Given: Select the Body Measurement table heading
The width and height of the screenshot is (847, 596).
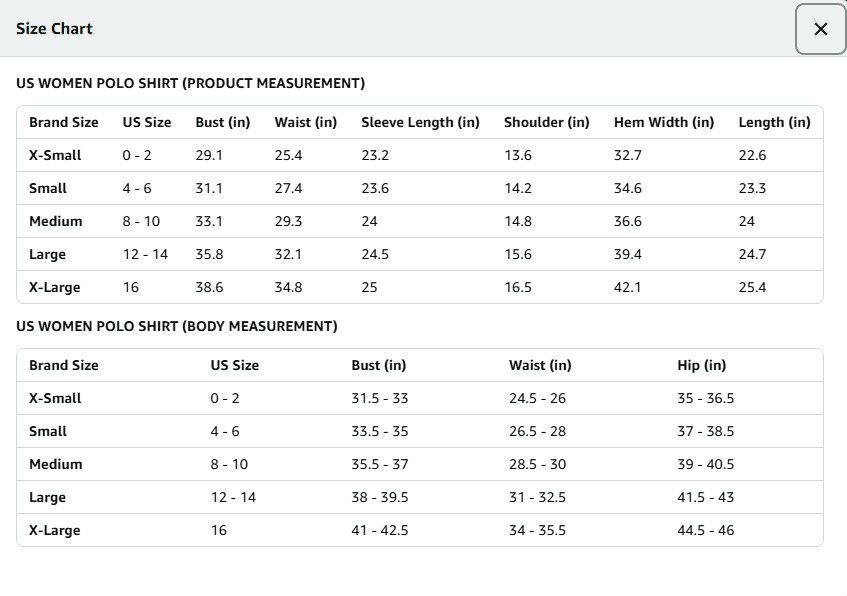Looking at the screenshot, I should tap(177, 326).
